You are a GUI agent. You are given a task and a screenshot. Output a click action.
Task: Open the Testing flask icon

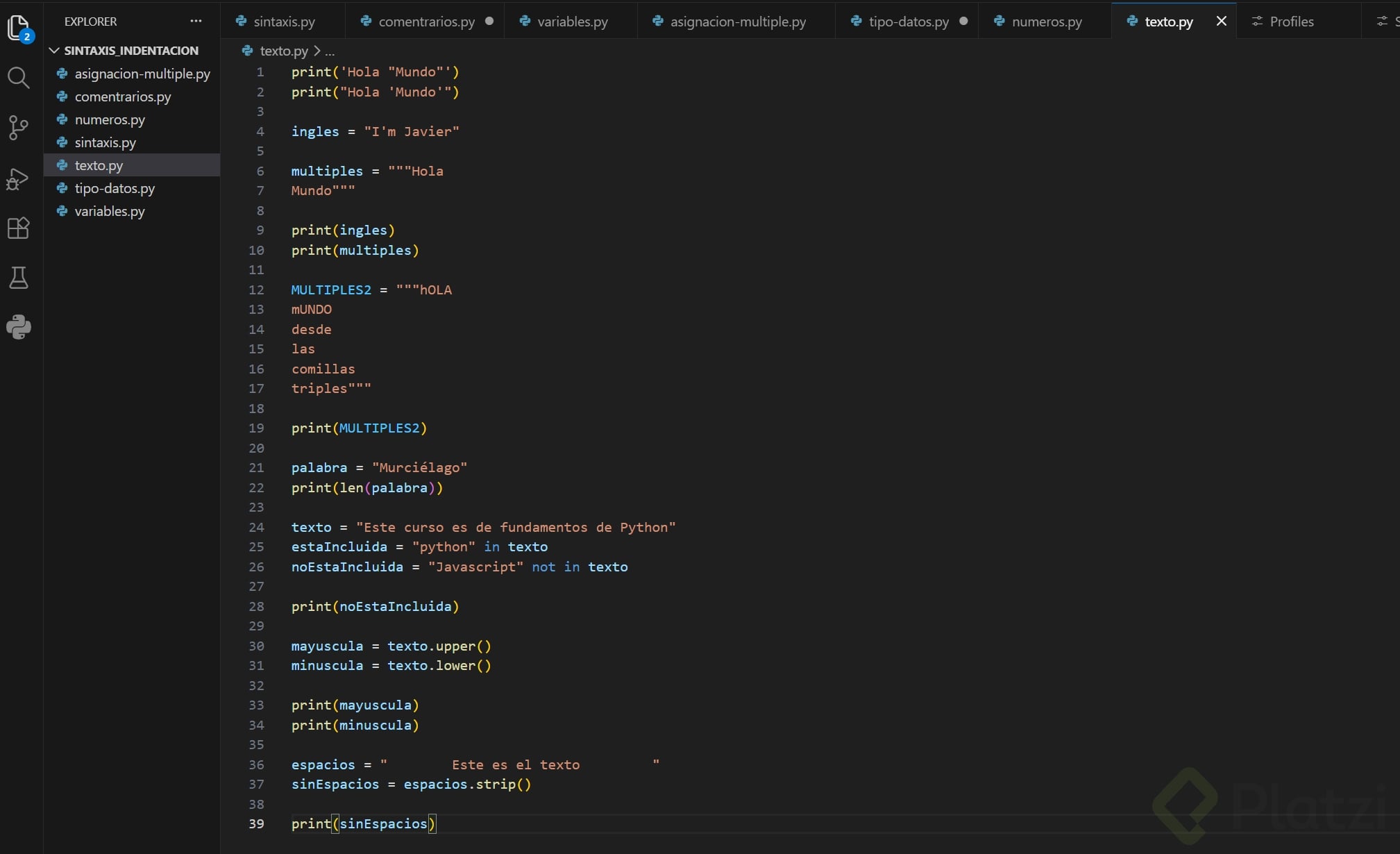pyautogui.click(x=19, y=278)
